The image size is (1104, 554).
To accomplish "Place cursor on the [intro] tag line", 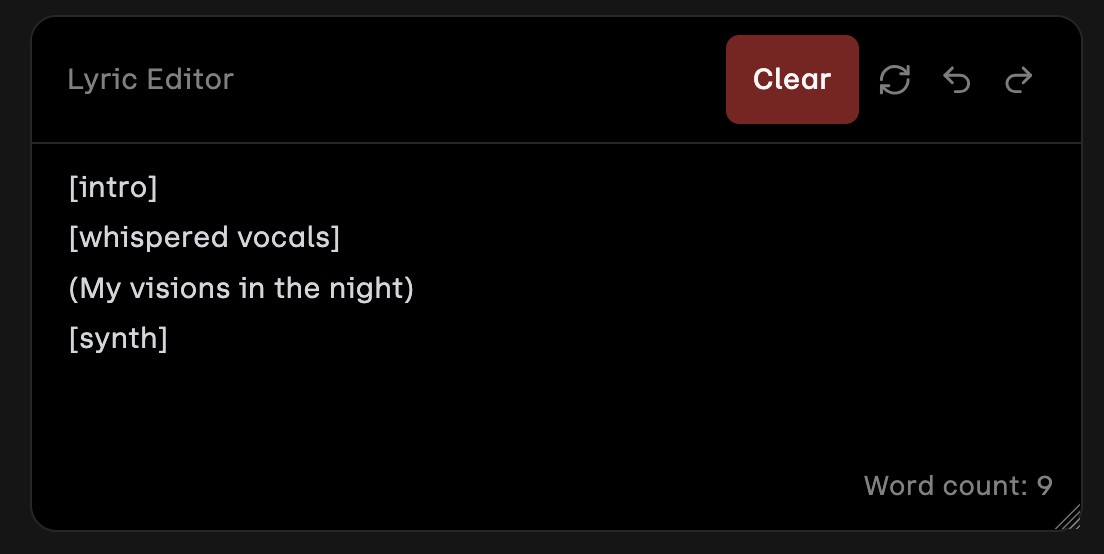I will (113, 187).
